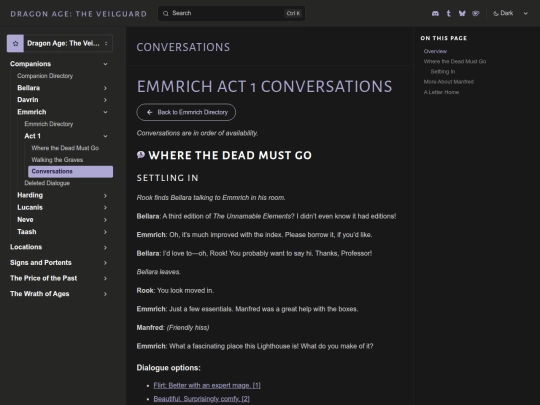
Task: Open Walking the Graves sidebar page
Action: click(x=57, y=160)
